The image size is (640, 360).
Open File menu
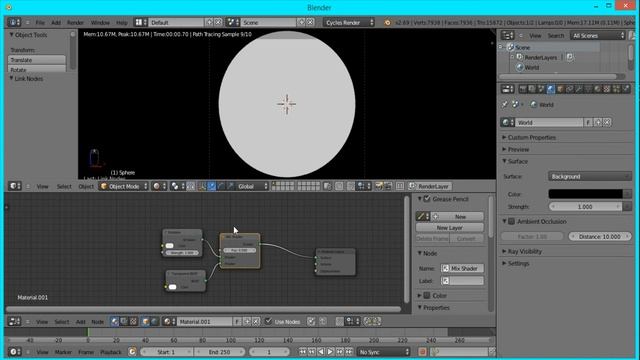(x=40, y=22)
